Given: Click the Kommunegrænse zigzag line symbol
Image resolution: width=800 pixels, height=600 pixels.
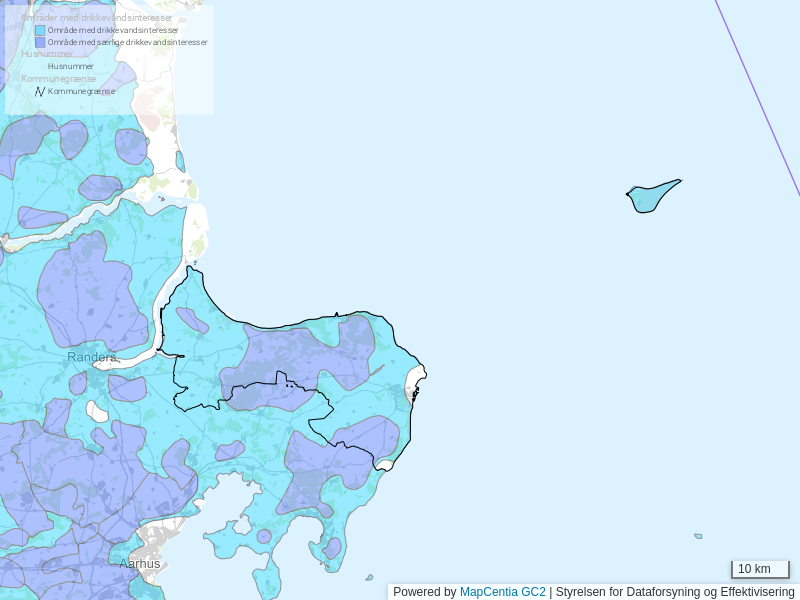Looking at the screenshot, I should (x=40, y=91).
